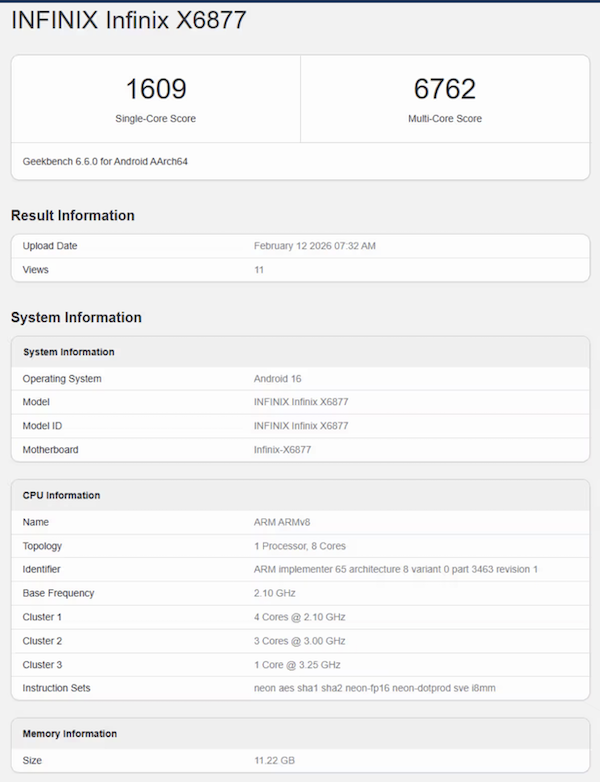Click the single-core score 1609
Screen dimensions: 600x782
(x=155, y=89)
